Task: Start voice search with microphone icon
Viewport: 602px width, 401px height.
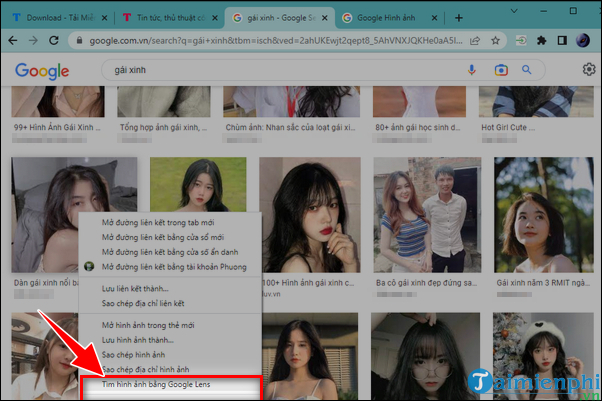Action: (472, 70)
